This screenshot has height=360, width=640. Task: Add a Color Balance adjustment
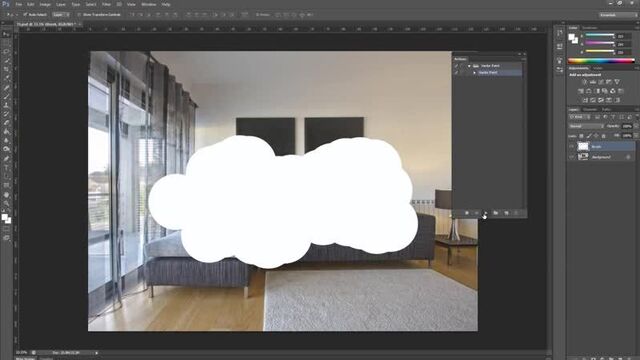[x=589, y=91]
